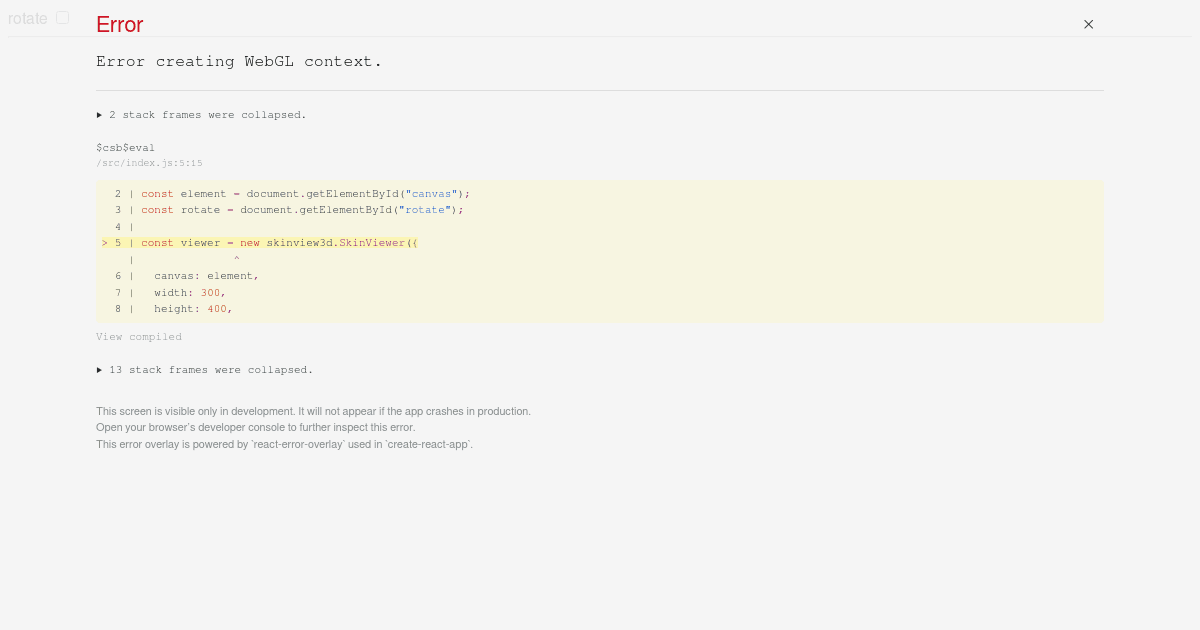The height and width of the screenshot is (630, 1200).
Task: Close the error overlay with the X icon
Action: coord(1088,24)
